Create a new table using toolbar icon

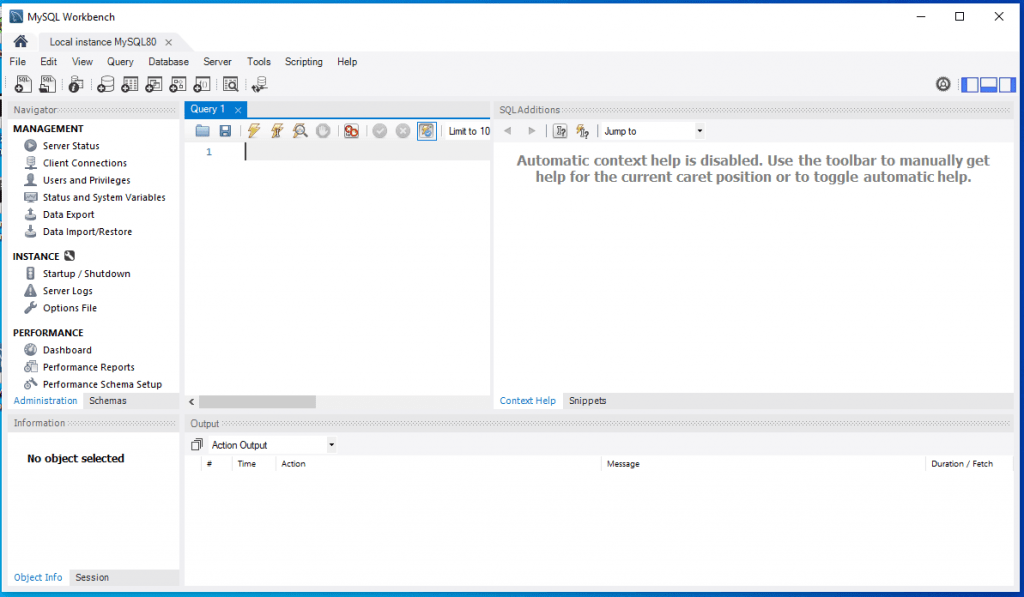(x=129, y=83)
